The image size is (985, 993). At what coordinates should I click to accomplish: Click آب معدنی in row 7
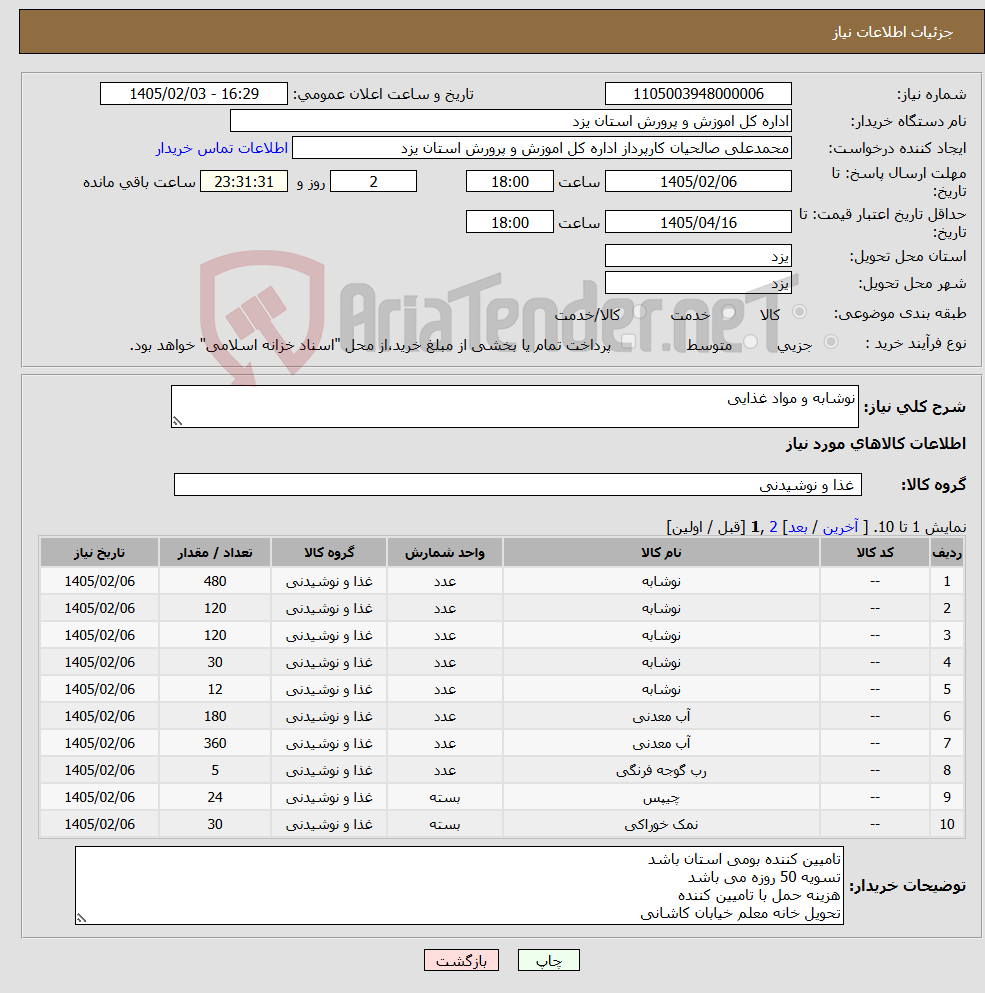pos(661,743)
